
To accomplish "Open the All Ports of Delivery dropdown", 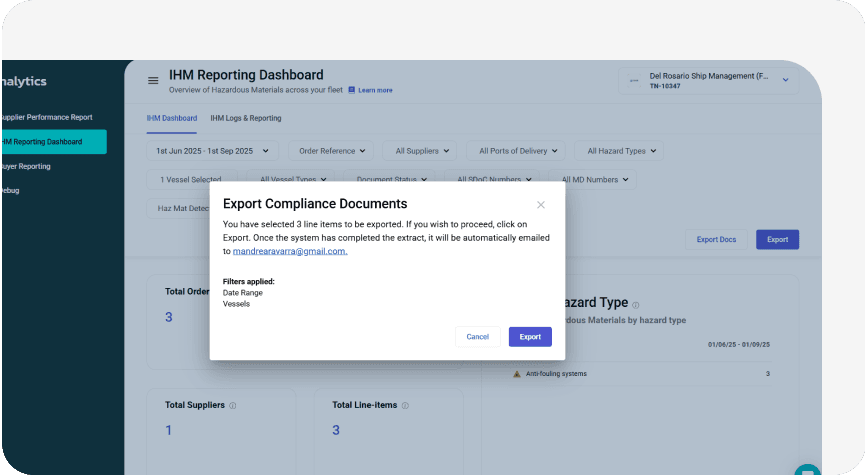I will click(x=517, y=151).
